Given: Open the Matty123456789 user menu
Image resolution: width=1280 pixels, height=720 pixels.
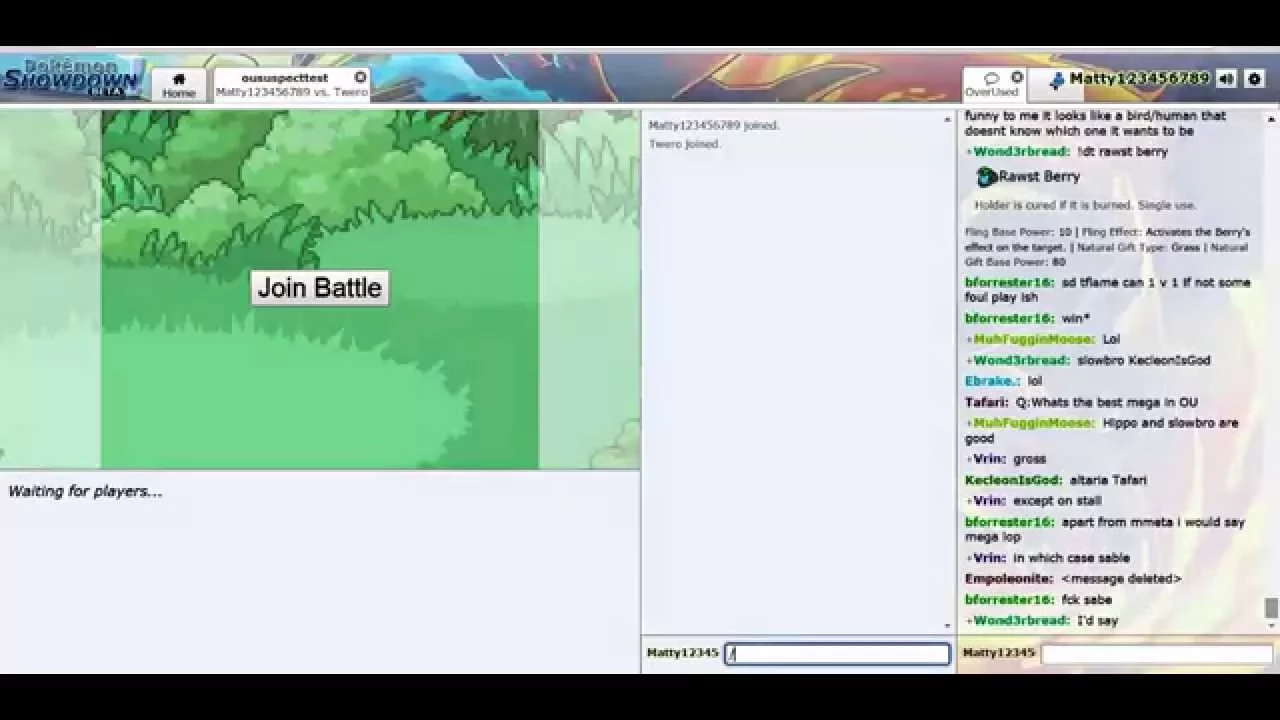Looking at the screenshot, I should click(x=1129, y=78).
